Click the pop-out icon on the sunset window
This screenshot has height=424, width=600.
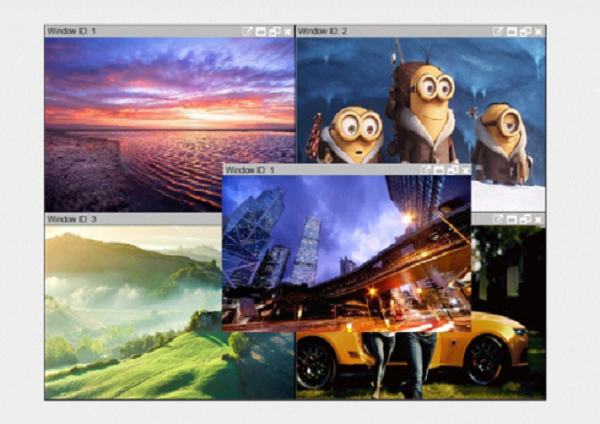[x=247, y=32]
